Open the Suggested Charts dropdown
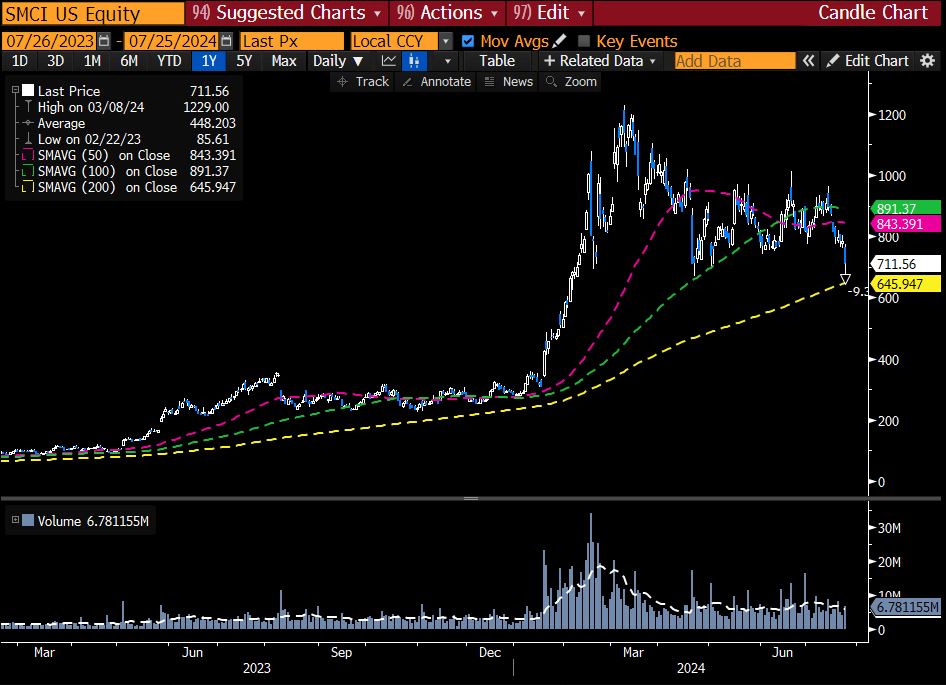Image resolution: width=946 pixels, height=685 pixels. tap(286, 13)
